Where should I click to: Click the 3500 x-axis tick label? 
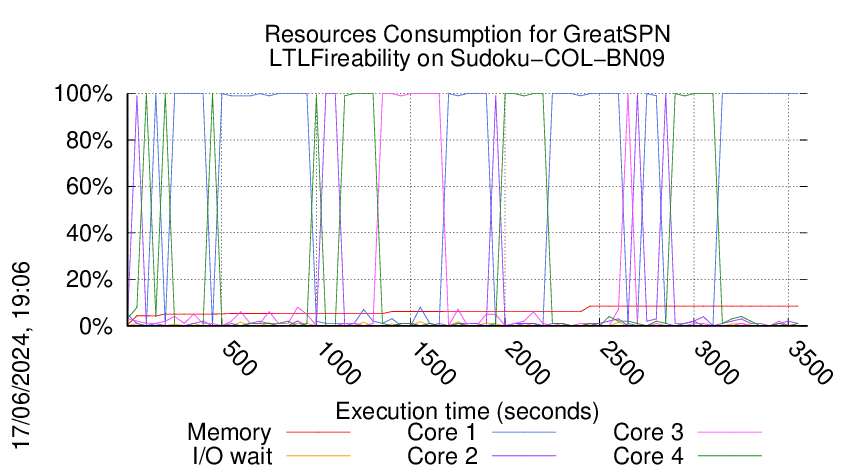[810, 363]
